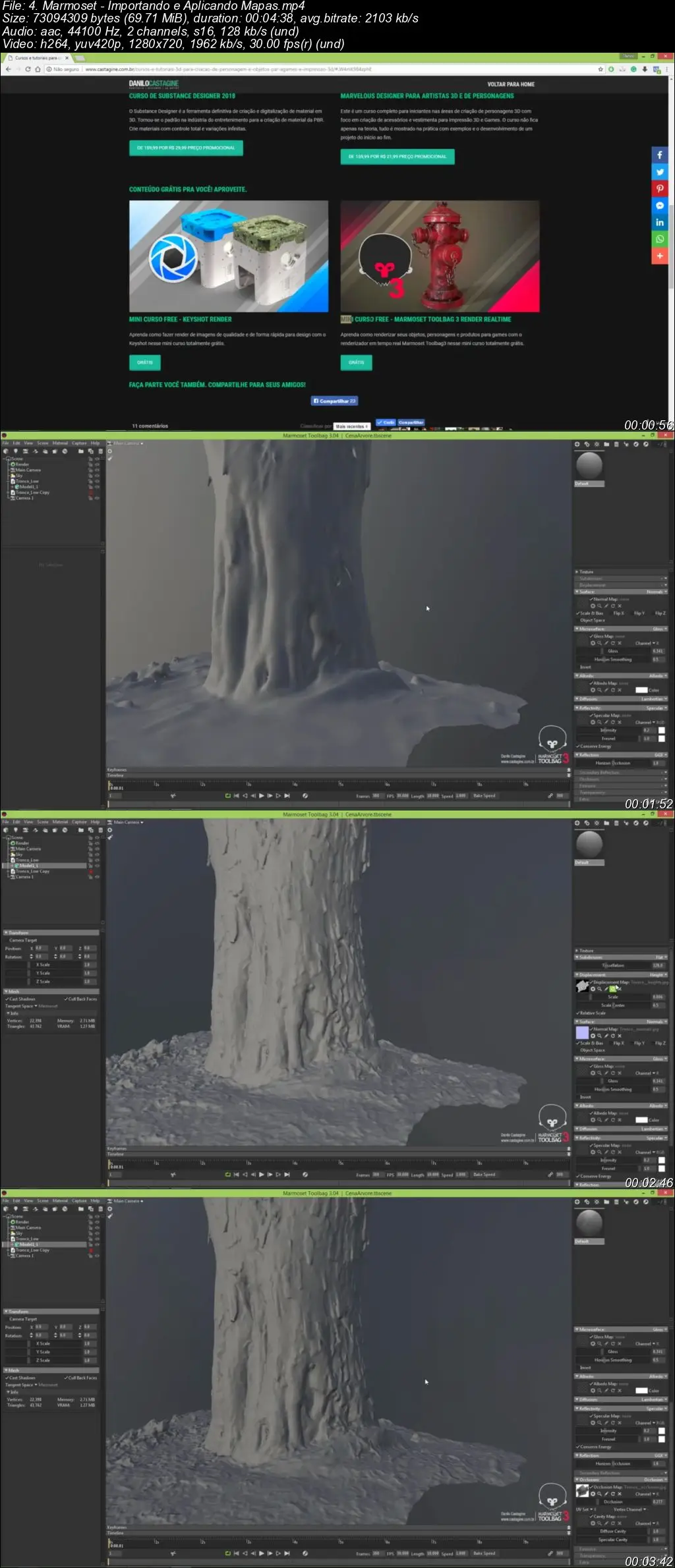Click new material icon in 00:01:52 frame toolbar
The height and width of the screenshot is (1568, 675).
tap(577, 444)
